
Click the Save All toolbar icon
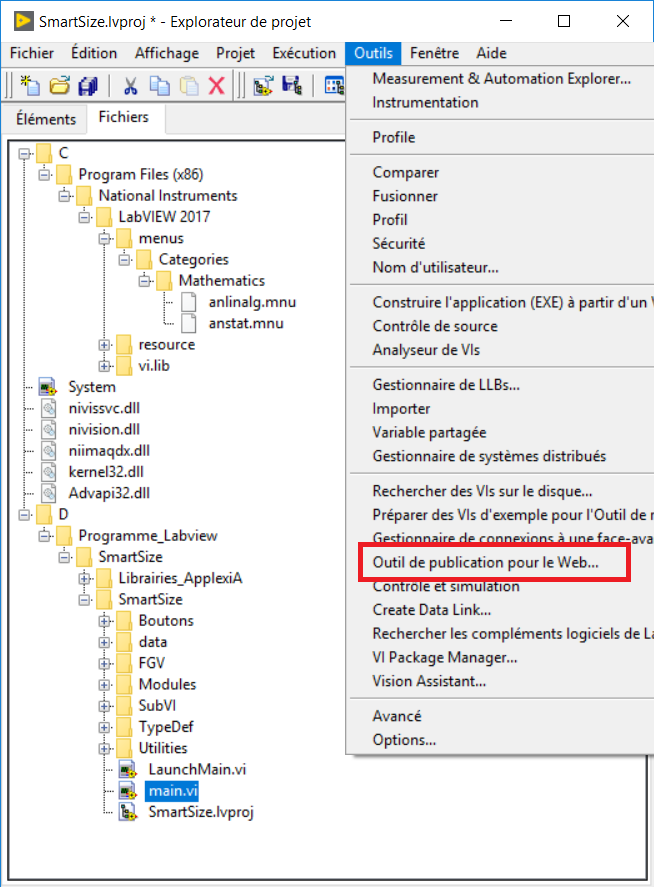[88, 86]
